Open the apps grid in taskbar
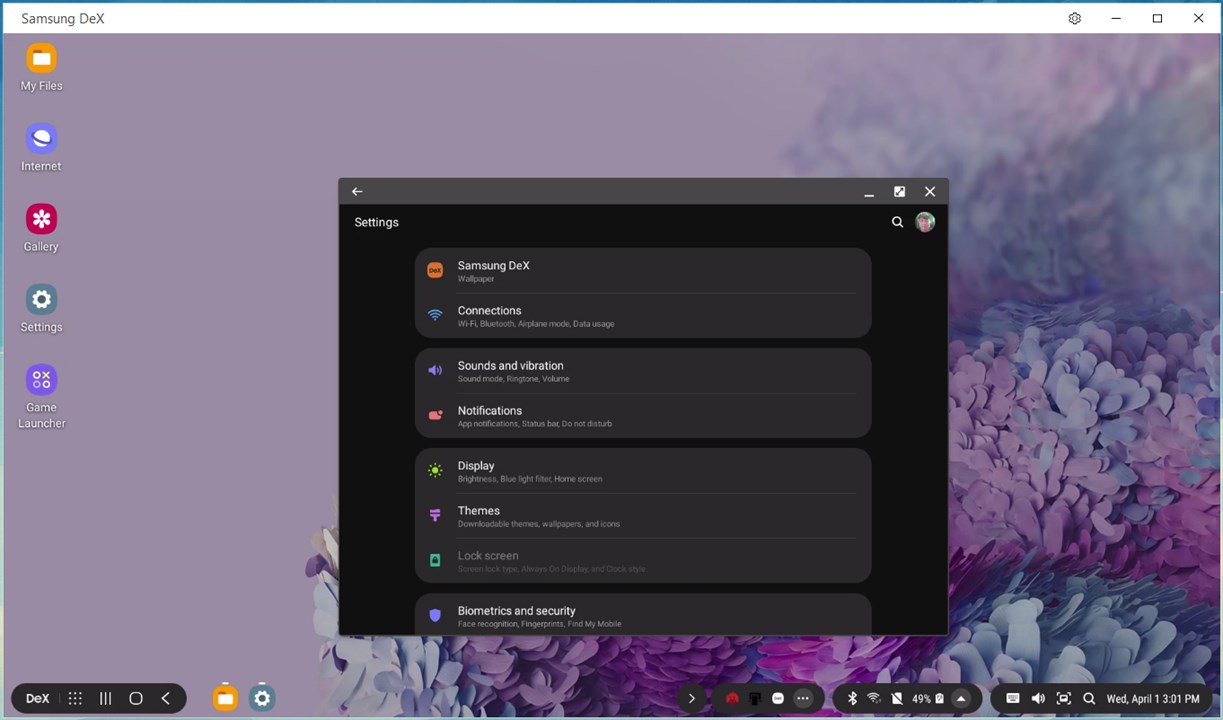Image resolution: width=1223 pixels, height=720 pixels. coord(75,699)
